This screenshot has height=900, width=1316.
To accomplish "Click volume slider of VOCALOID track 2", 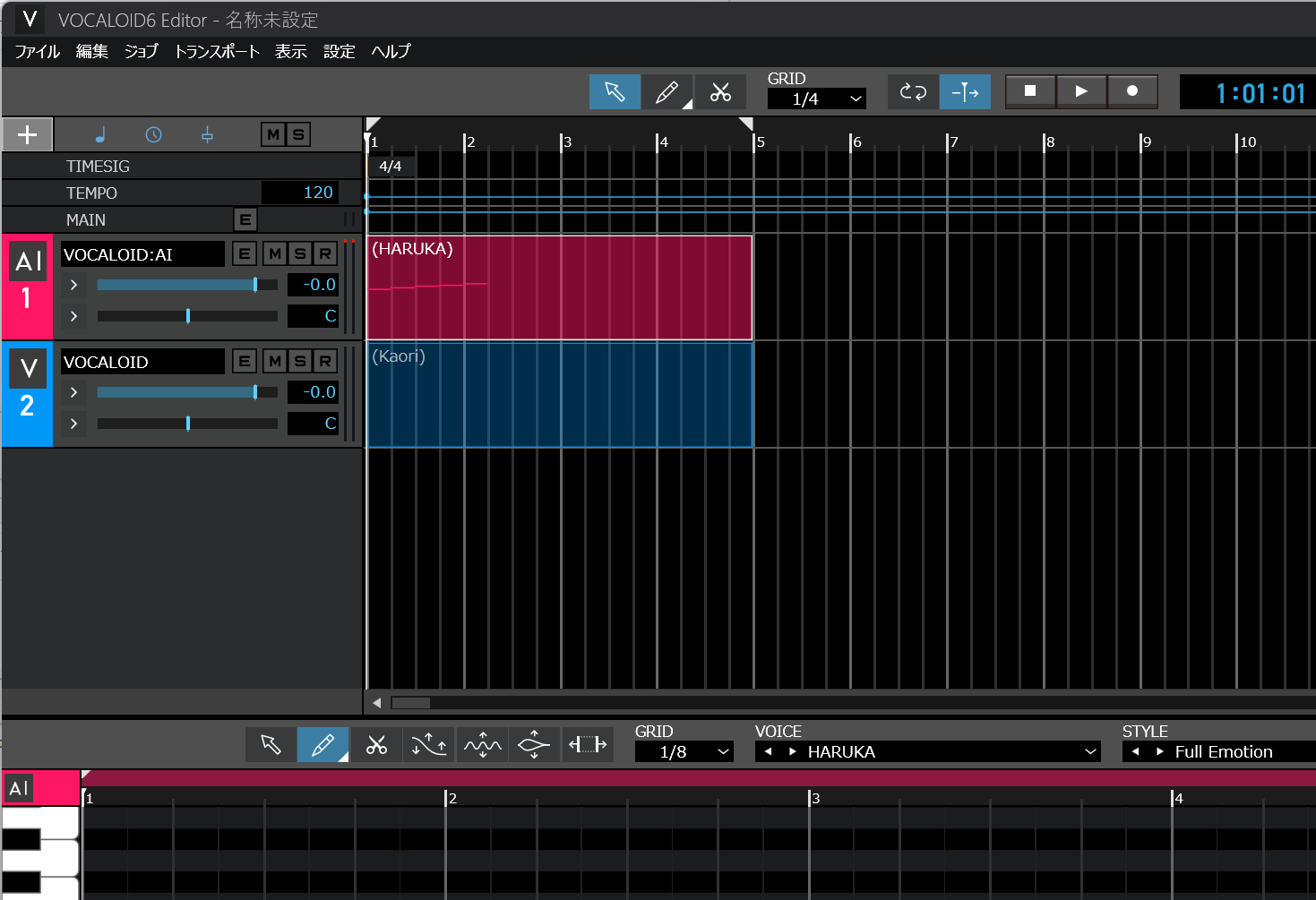I will point(187,392).
